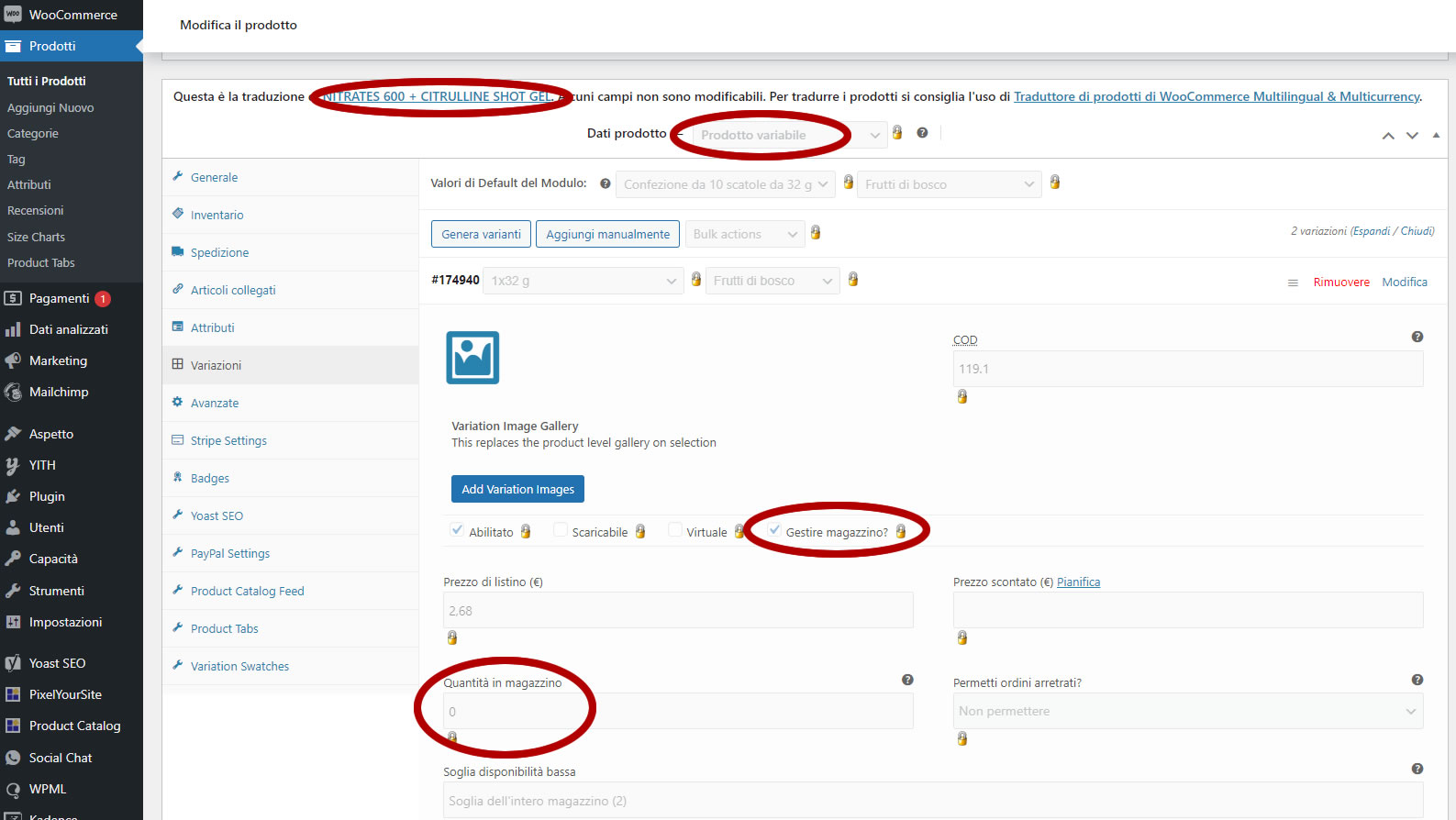Viewport: 1456px width, 820px height.
Task: Click the Aspetto paintbrush icon
Action: coord(13,434)
